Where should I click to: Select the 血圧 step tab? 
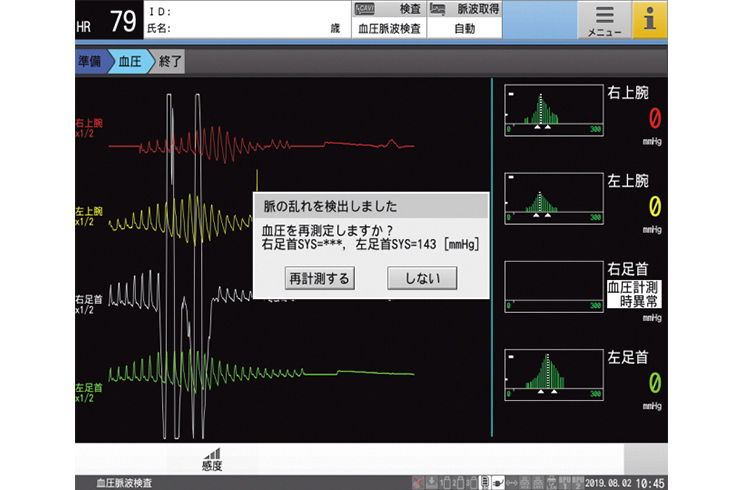pyautogui.click(x=130, y=61)
